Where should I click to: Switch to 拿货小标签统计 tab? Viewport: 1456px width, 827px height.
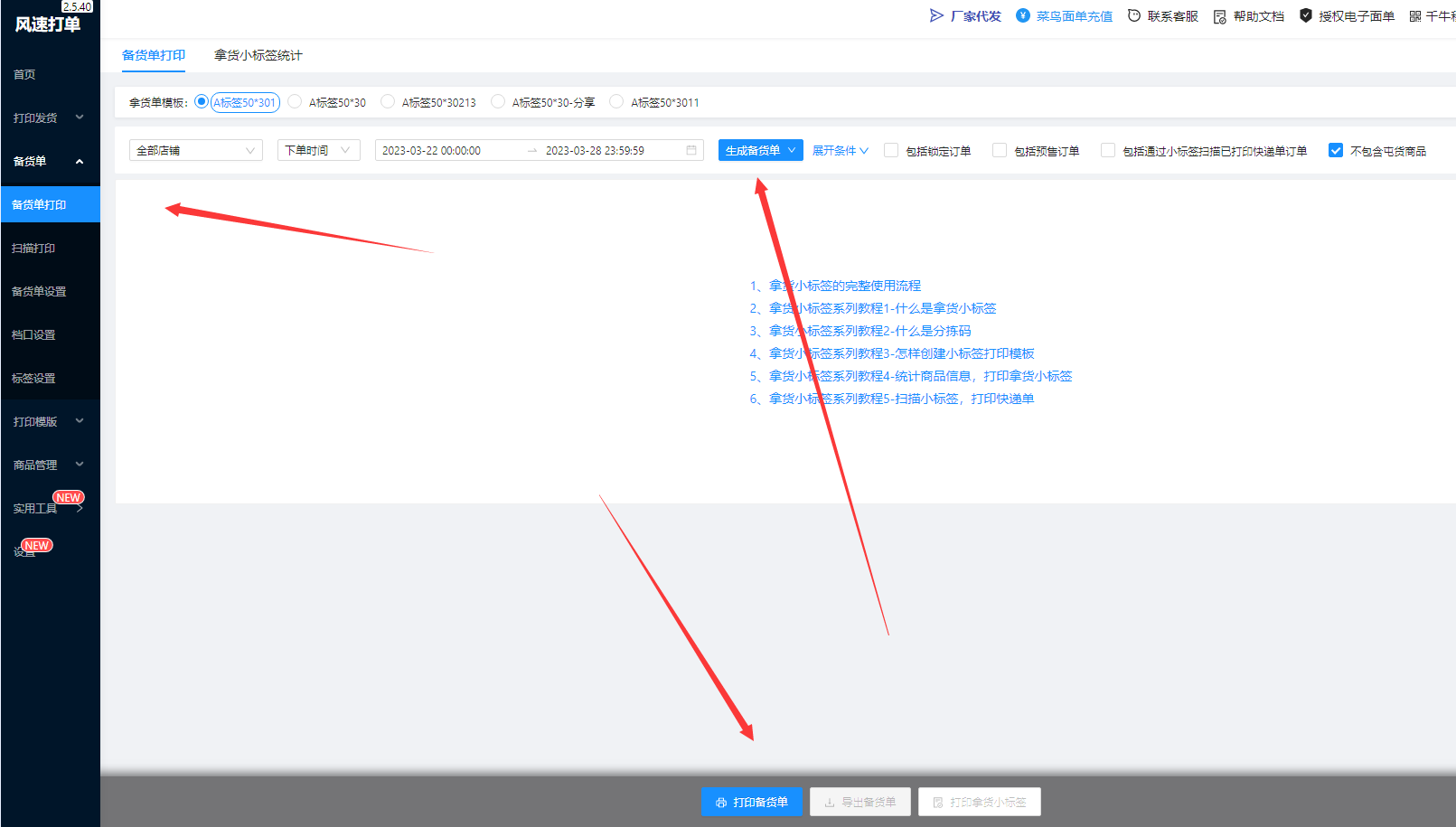tap(258, 55)
